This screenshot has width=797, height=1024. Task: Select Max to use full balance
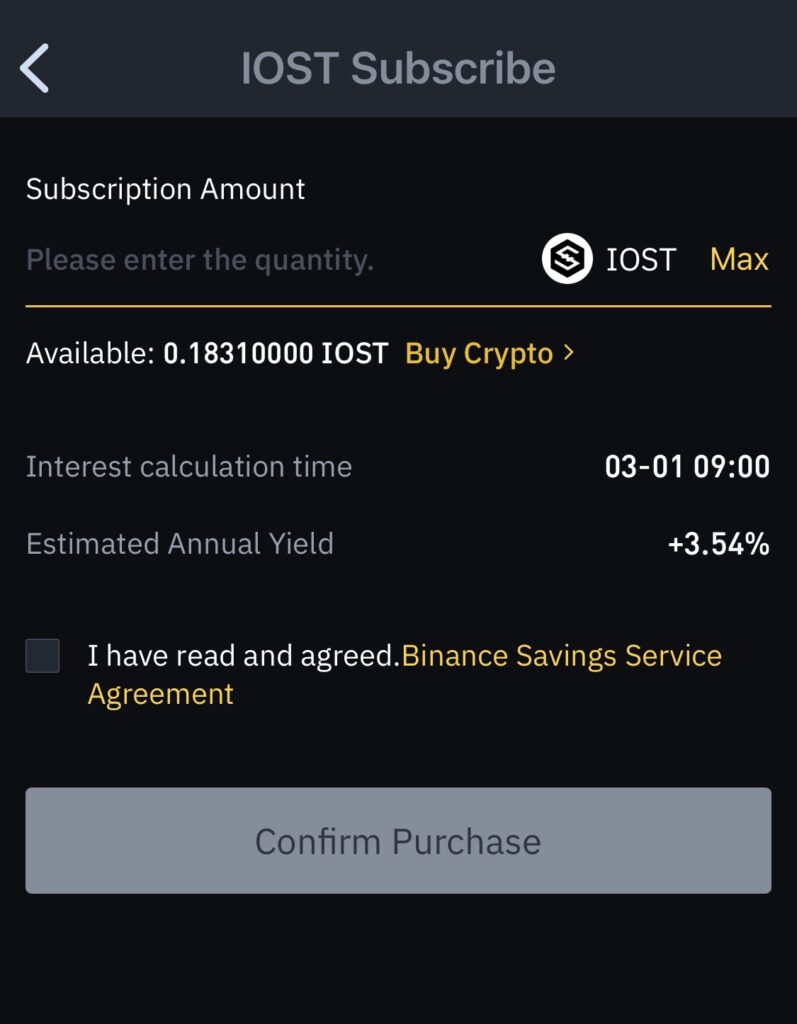[x=739, y=259]
